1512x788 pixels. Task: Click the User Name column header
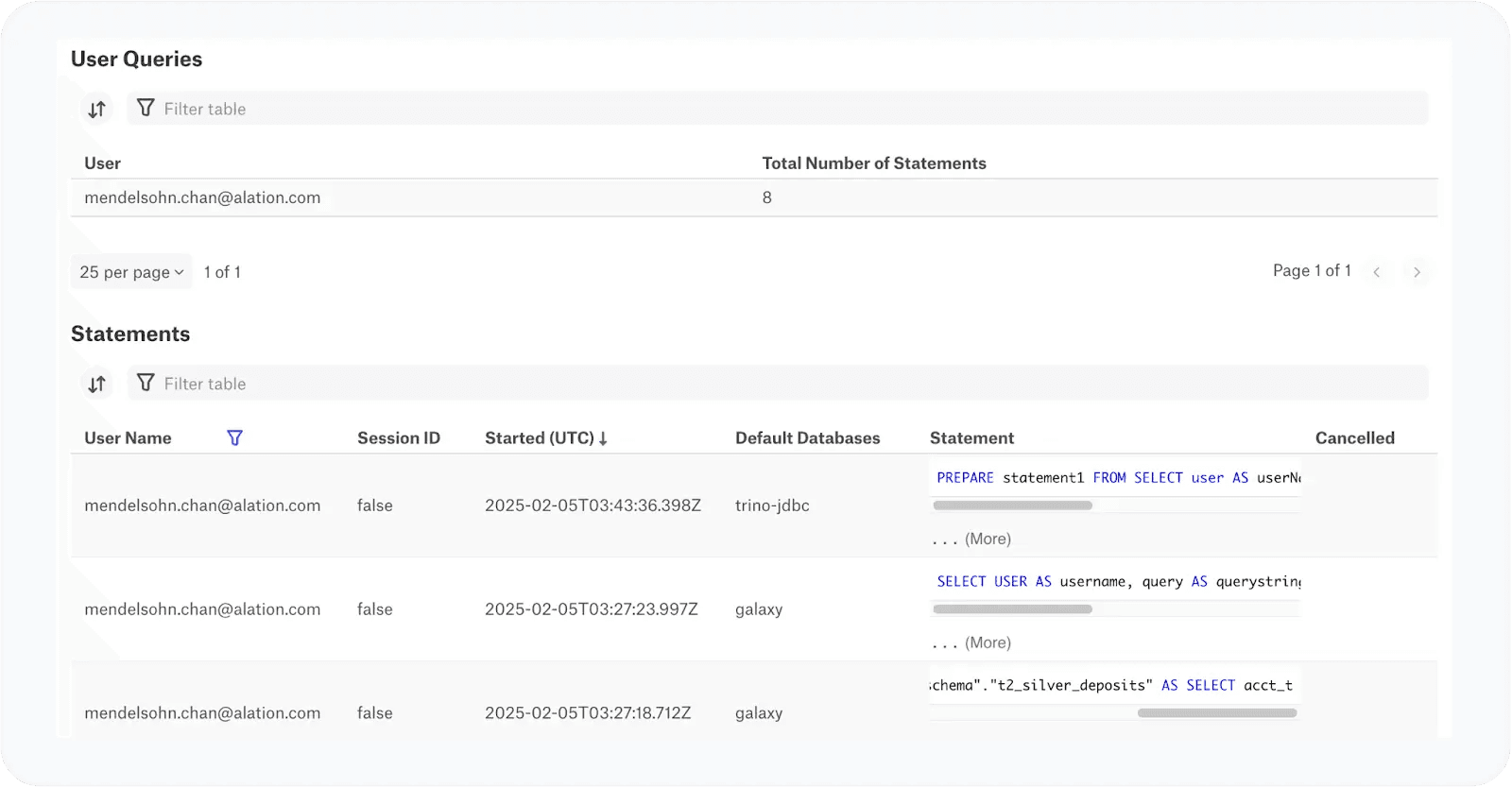tap(128, 438)
